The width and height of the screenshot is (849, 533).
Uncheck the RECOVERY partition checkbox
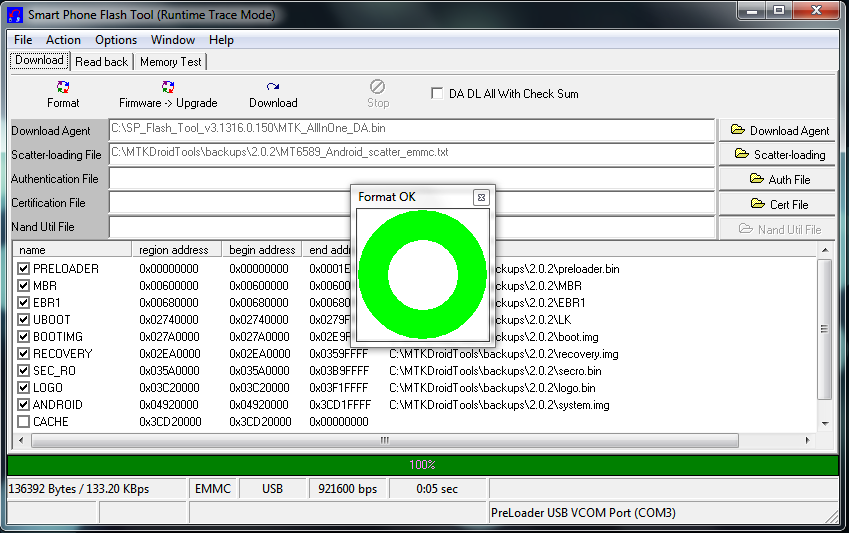pos(23,354)
